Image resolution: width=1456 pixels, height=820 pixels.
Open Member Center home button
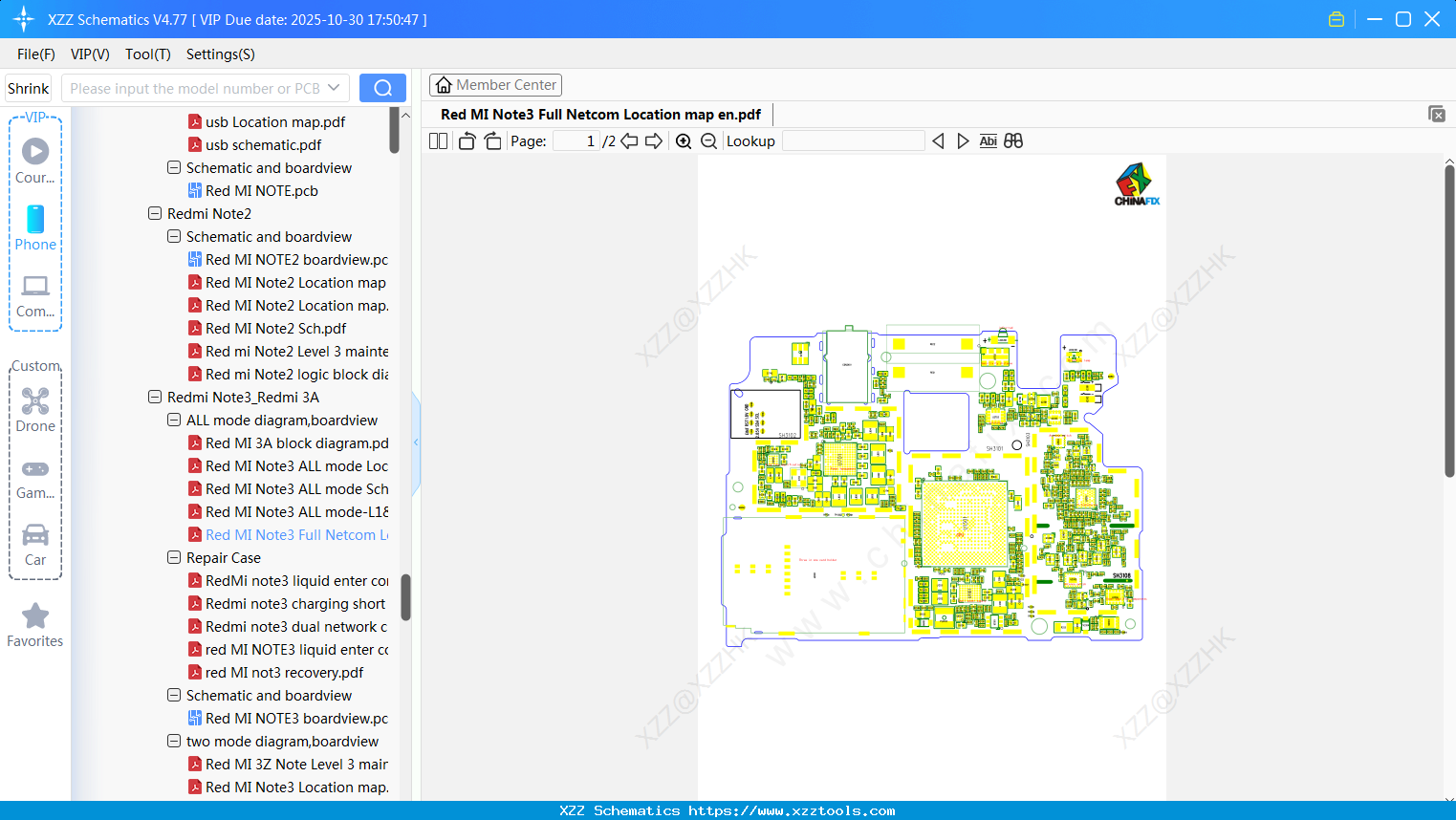(x=495, y=85)
